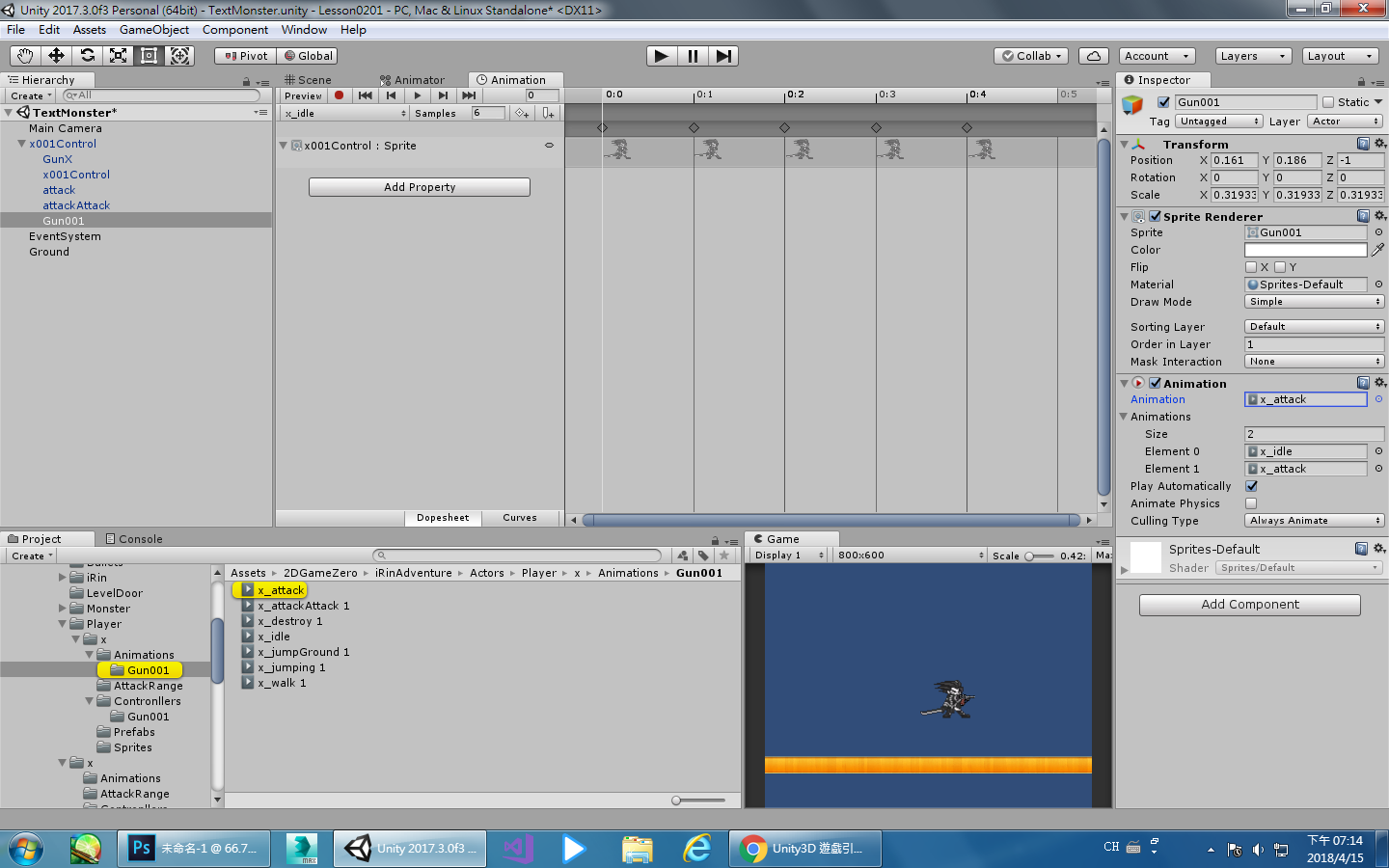
Task: Open the Culling Type dropdown
Action: coord(1314,520)
